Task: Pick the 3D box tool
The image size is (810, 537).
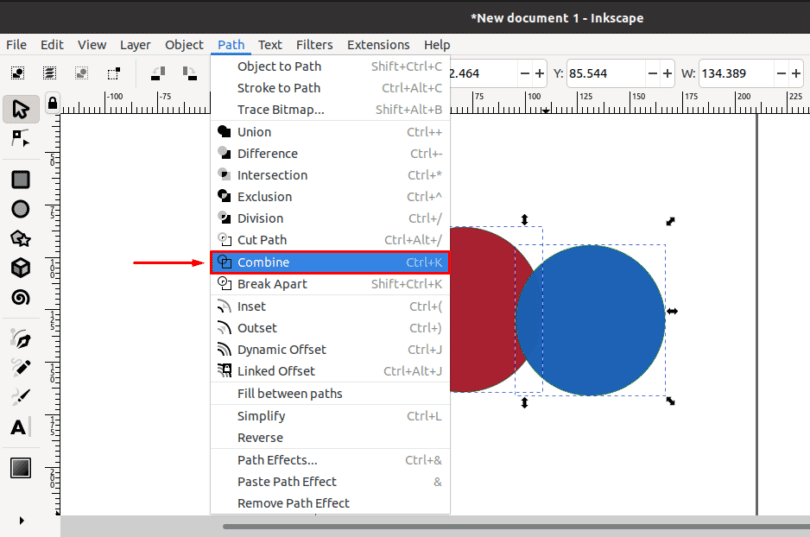Action: point(21,268)
